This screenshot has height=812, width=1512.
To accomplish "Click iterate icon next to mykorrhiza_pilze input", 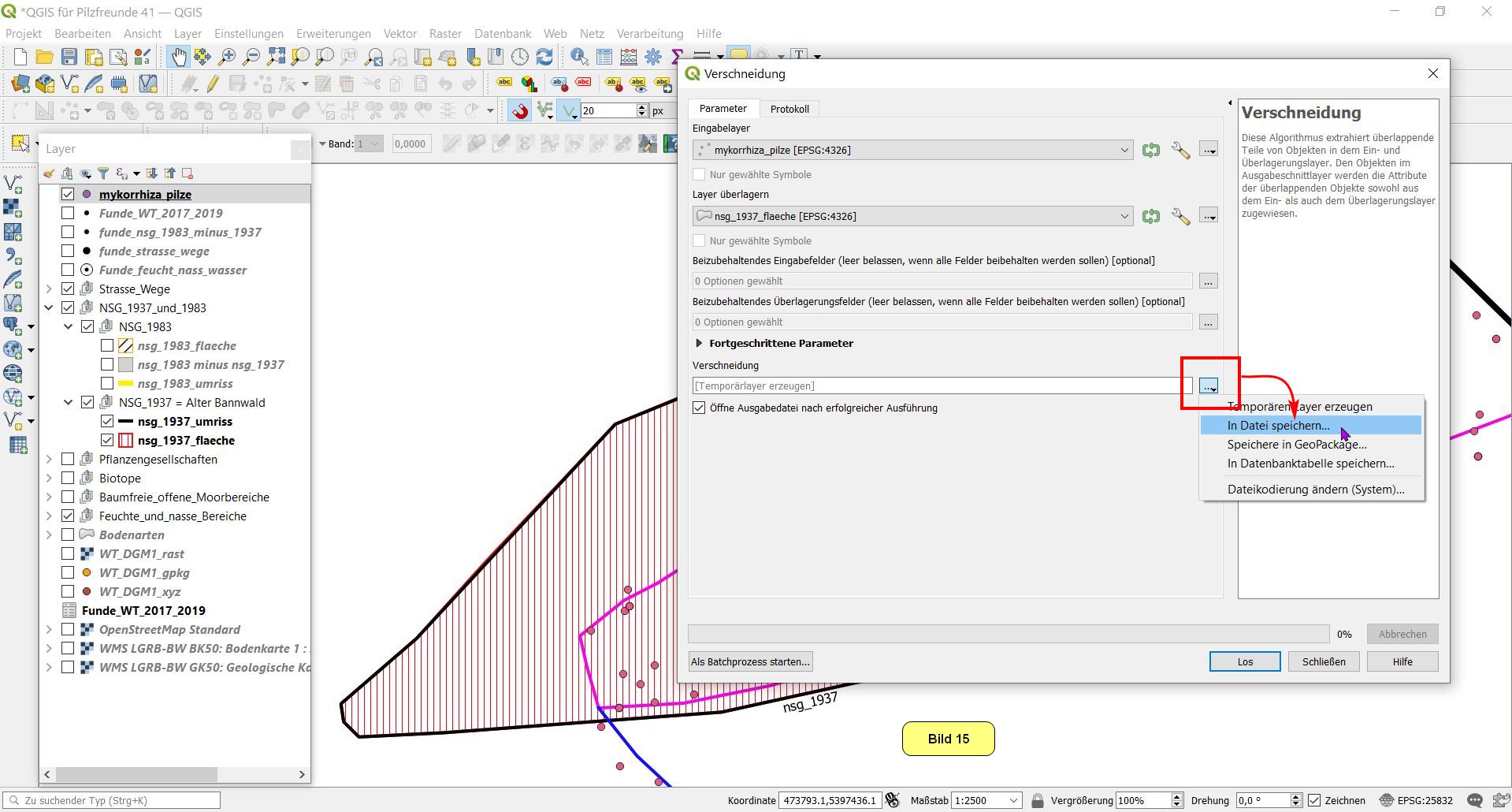I will point(1151,150).
